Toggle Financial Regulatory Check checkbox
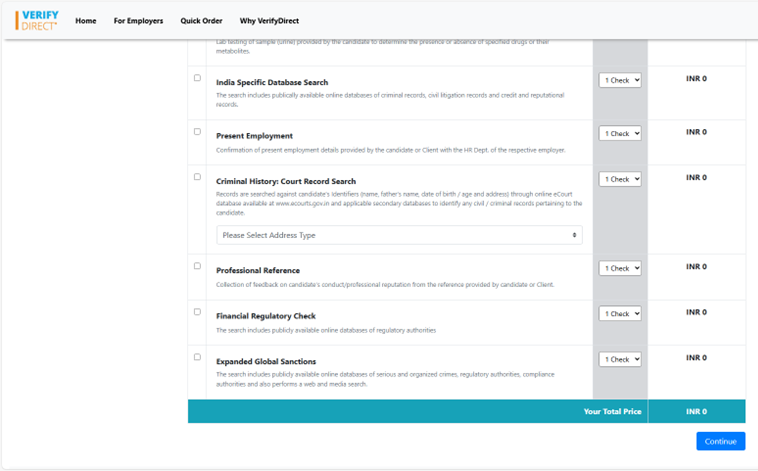758x471 pixels. [x=197, y=312]
